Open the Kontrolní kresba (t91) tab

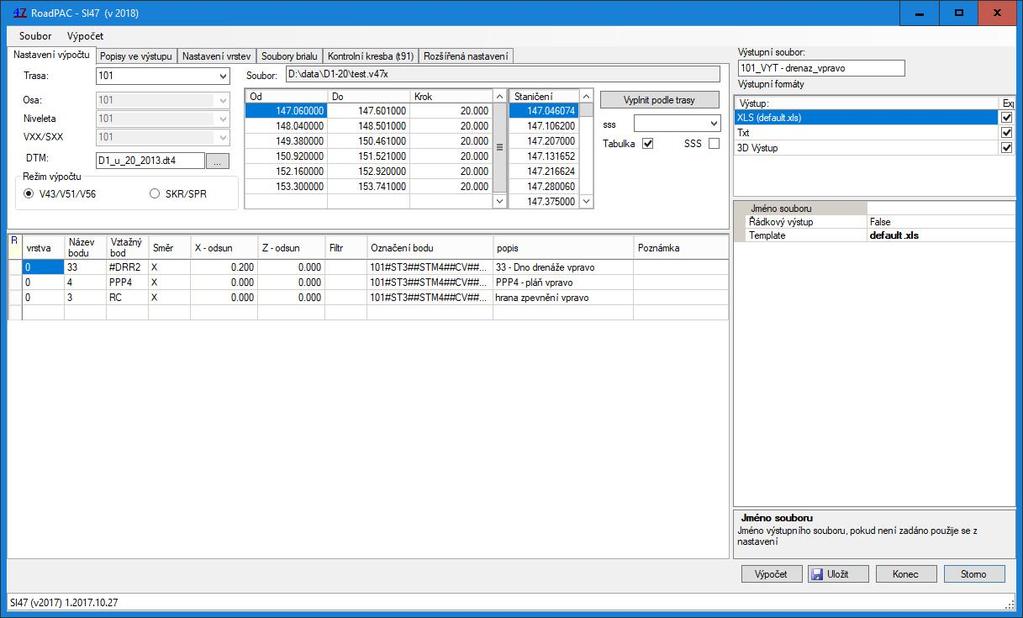(x=371, y=56)
